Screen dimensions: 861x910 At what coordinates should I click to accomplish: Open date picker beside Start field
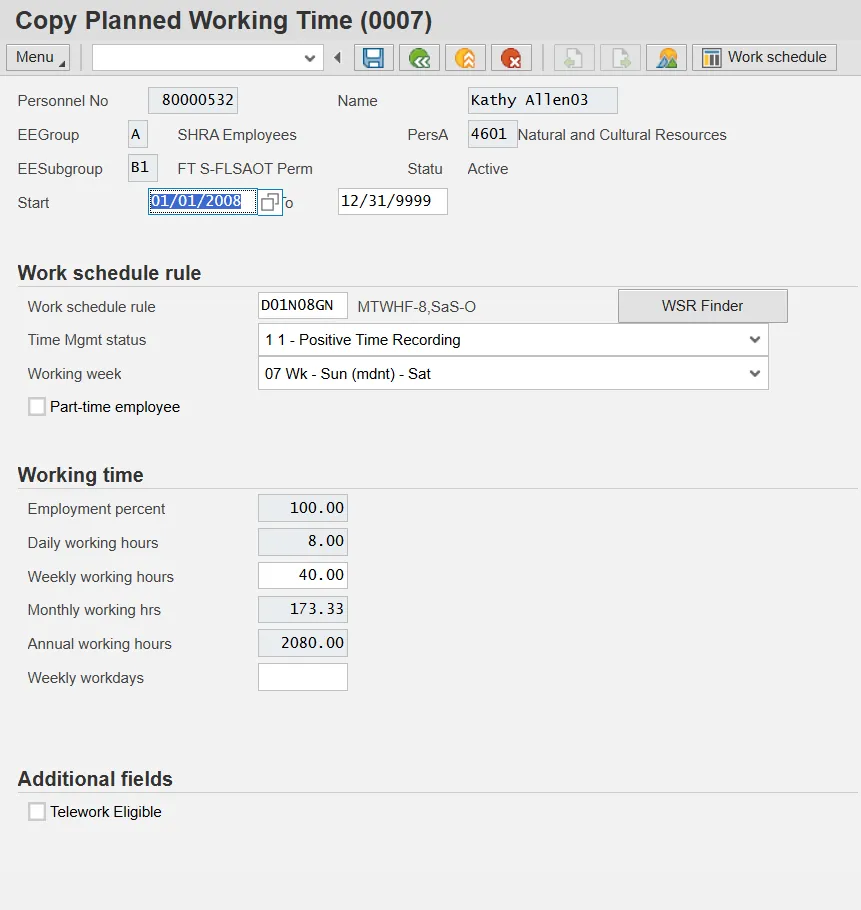[270, 203]
